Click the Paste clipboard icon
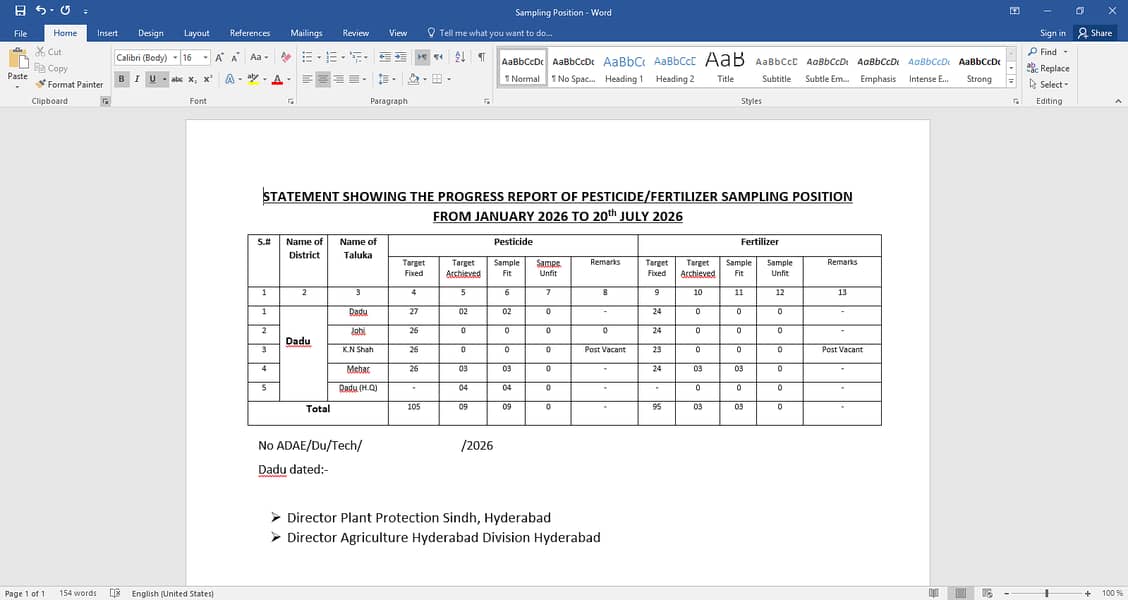 tap(17, 59)
